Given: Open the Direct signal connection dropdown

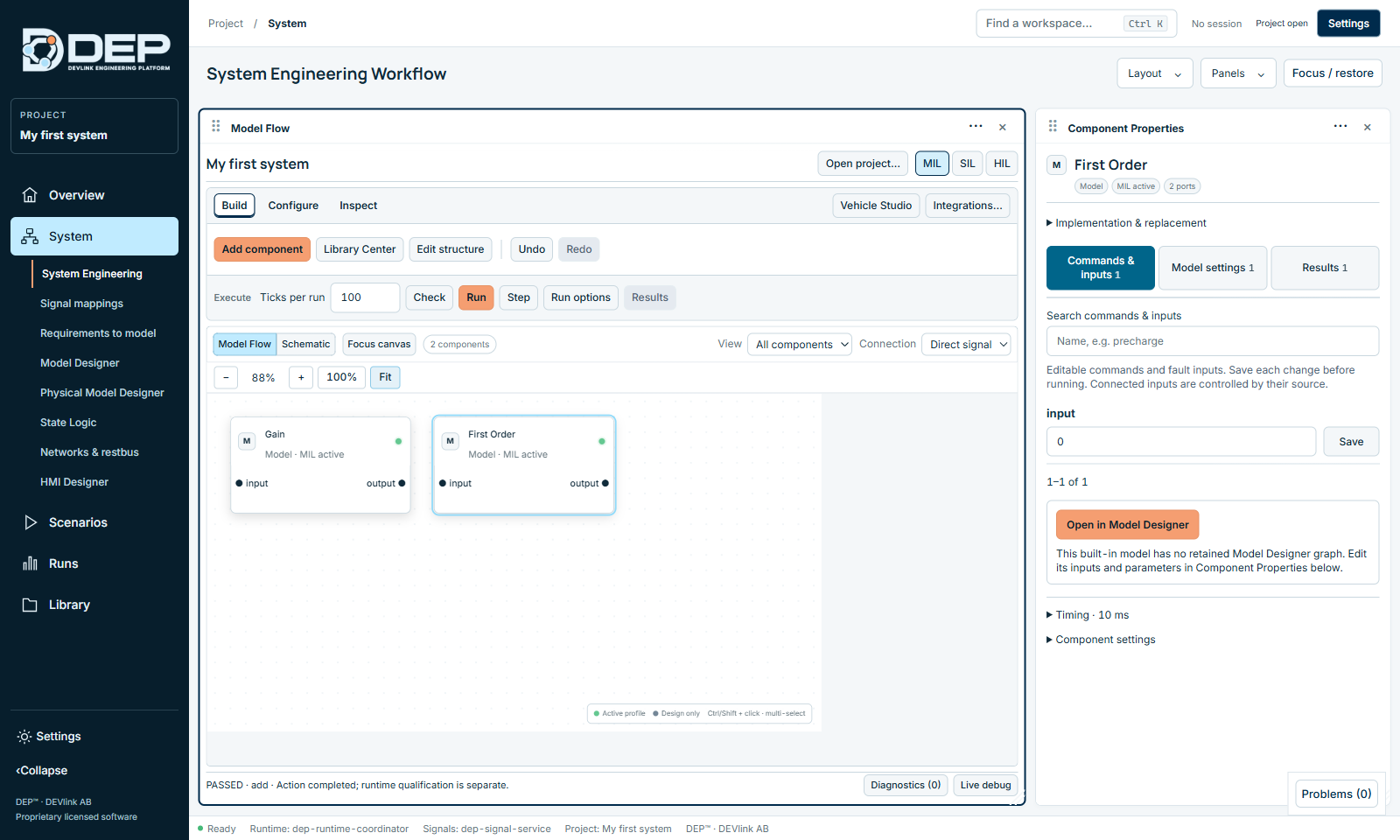Looking at the screenshot, I should click(x=966, y=345).
